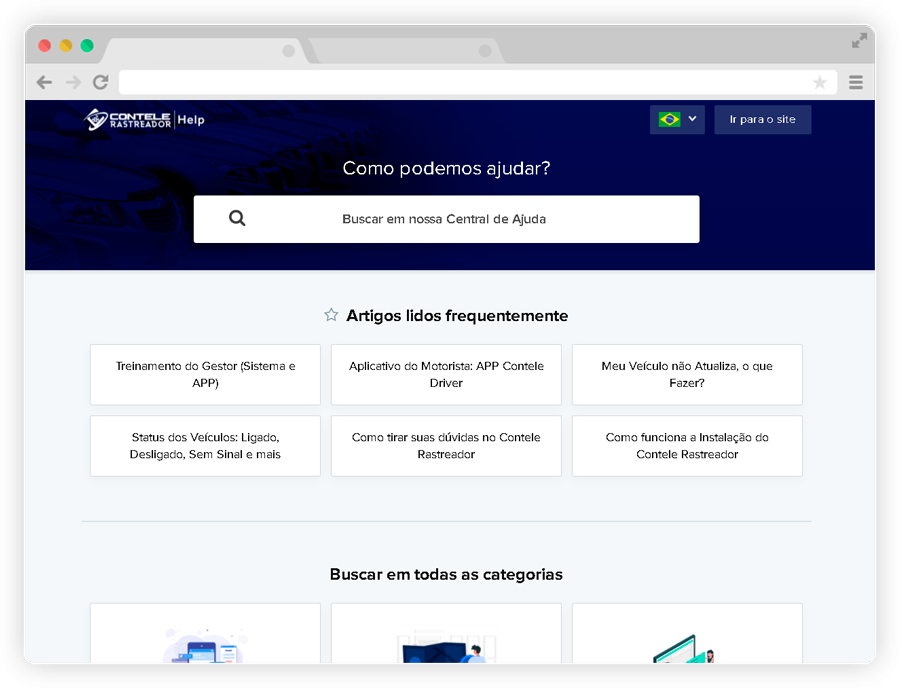
Task: Open Meu Veículo não Atualiza article
Action: coord(687,375)
